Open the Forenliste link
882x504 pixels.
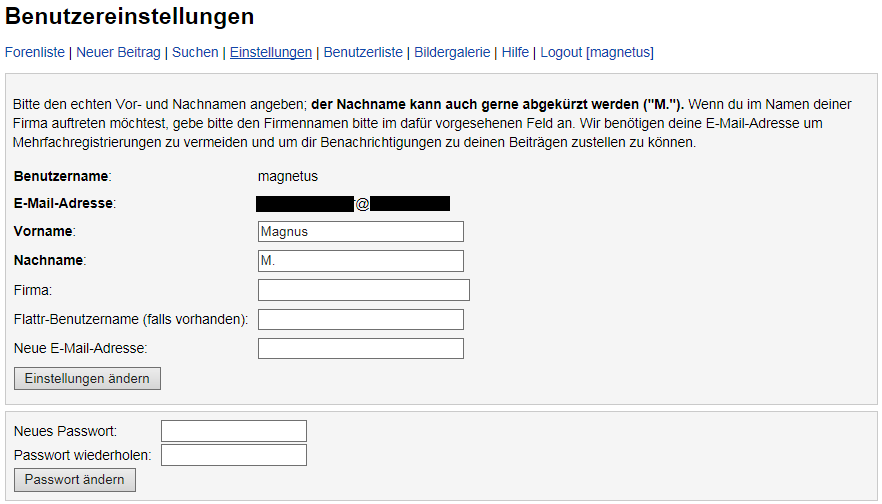pos(35,52)
